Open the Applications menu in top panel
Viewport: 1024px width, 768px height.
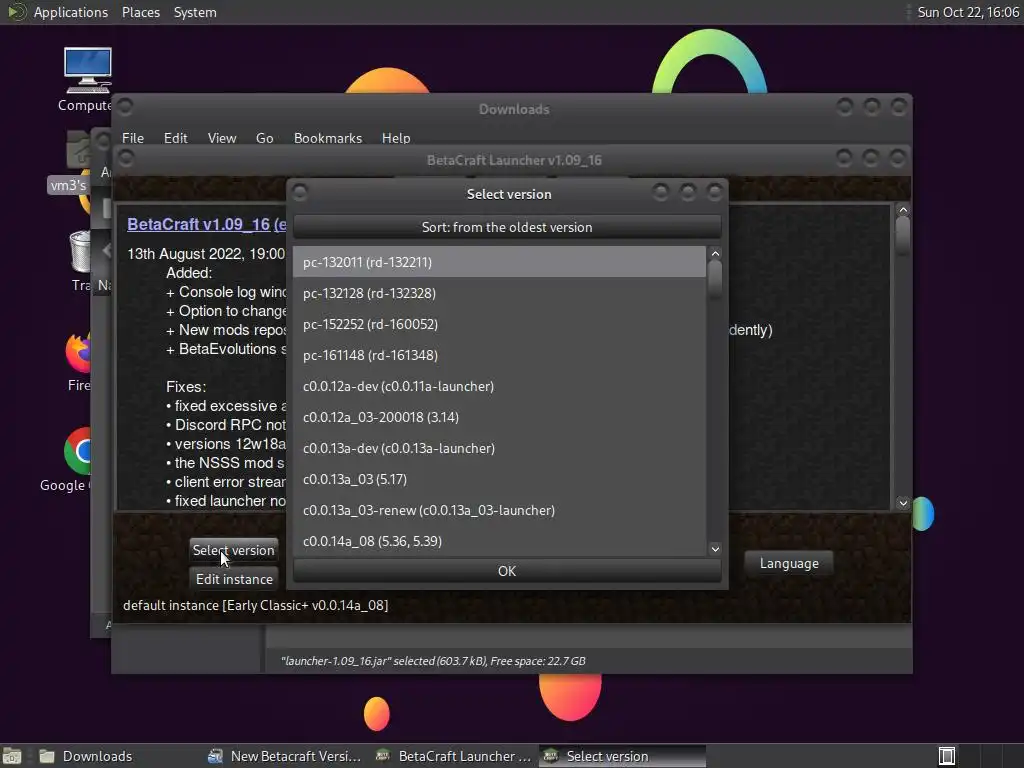click(x=71, y=12)
